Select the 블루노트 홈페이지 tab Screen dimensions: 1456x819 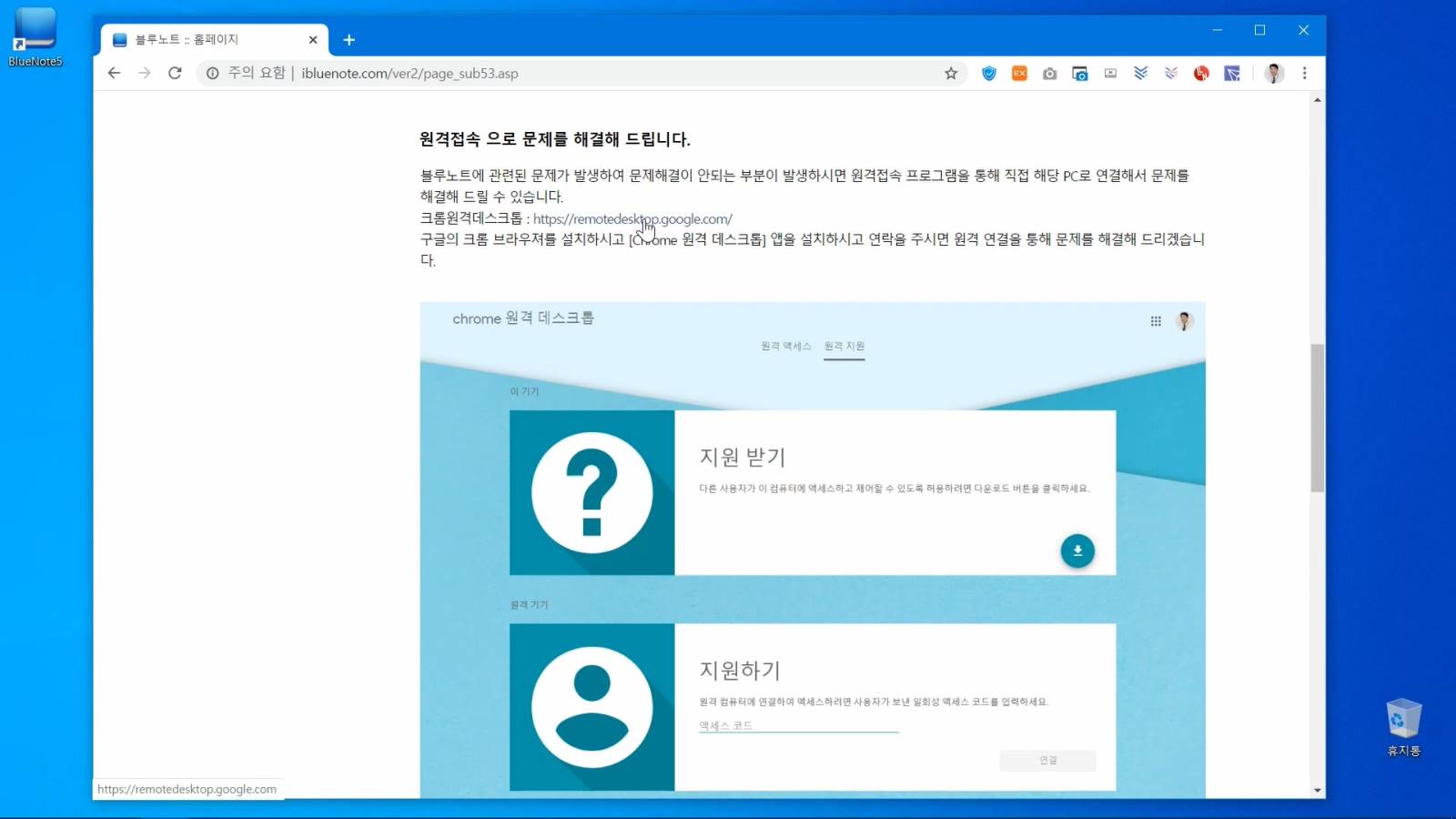pyautogui.click(x=214, y=40)
